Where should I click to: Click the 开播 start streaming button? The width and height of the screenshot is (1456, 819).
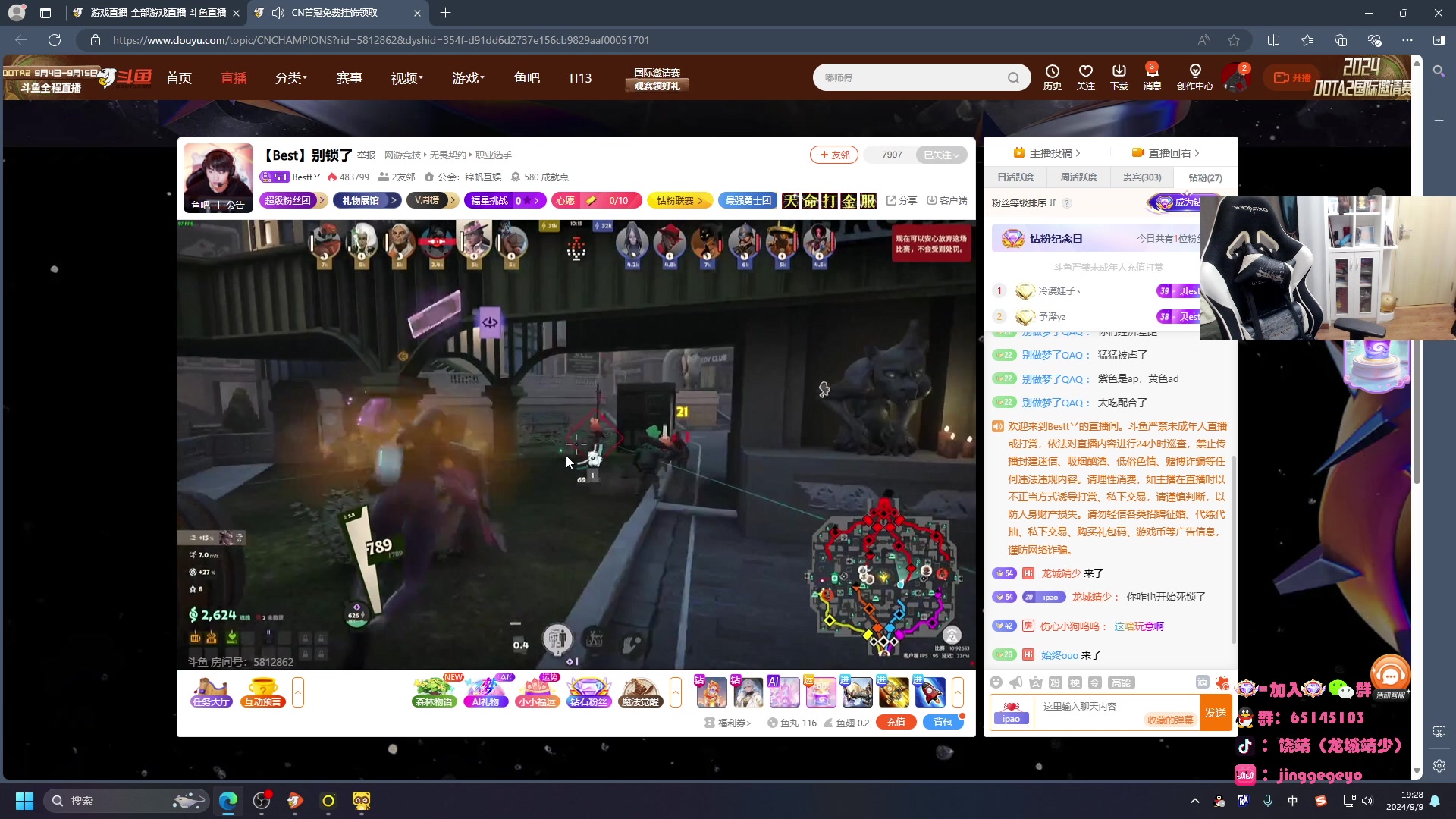point(1293,77)
